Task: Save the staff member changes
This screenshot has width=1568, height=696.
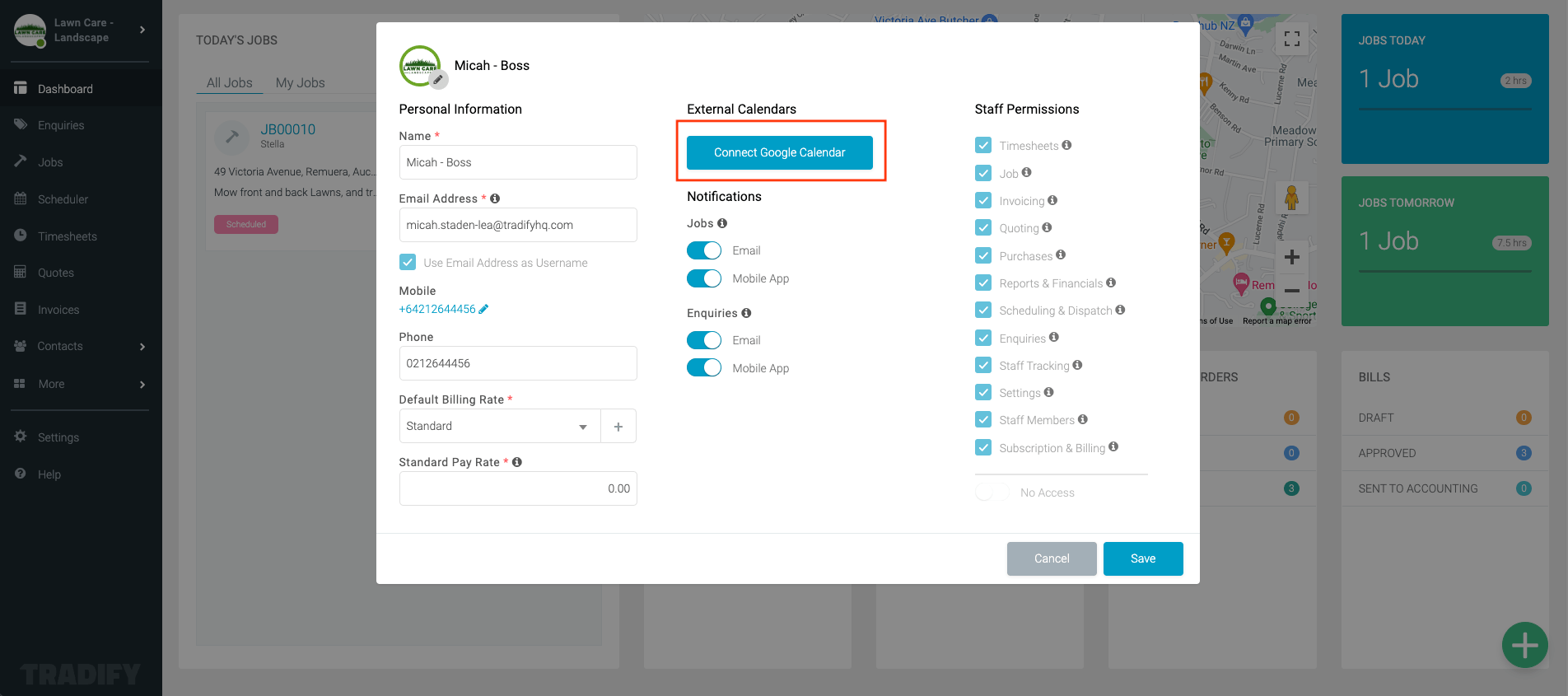Action: 1143,558
